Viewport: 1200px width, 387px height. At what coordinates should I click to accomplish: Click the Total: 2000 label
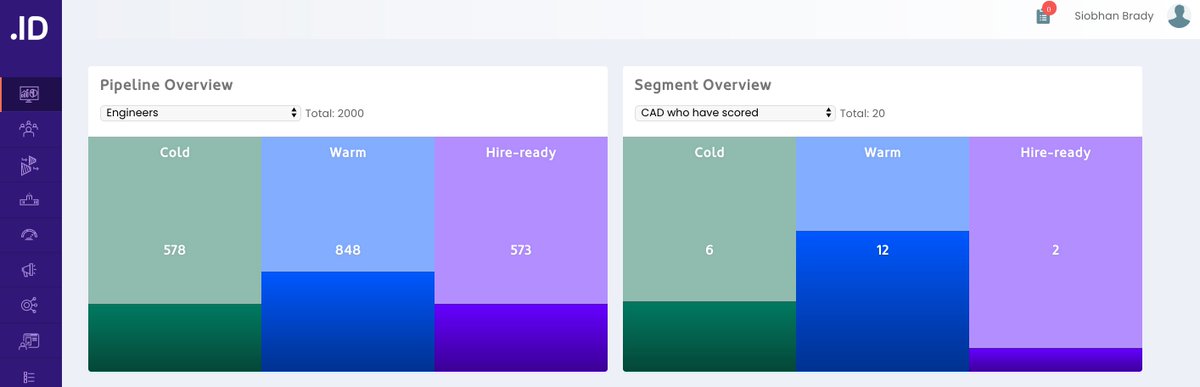click(x=335, y=113)
